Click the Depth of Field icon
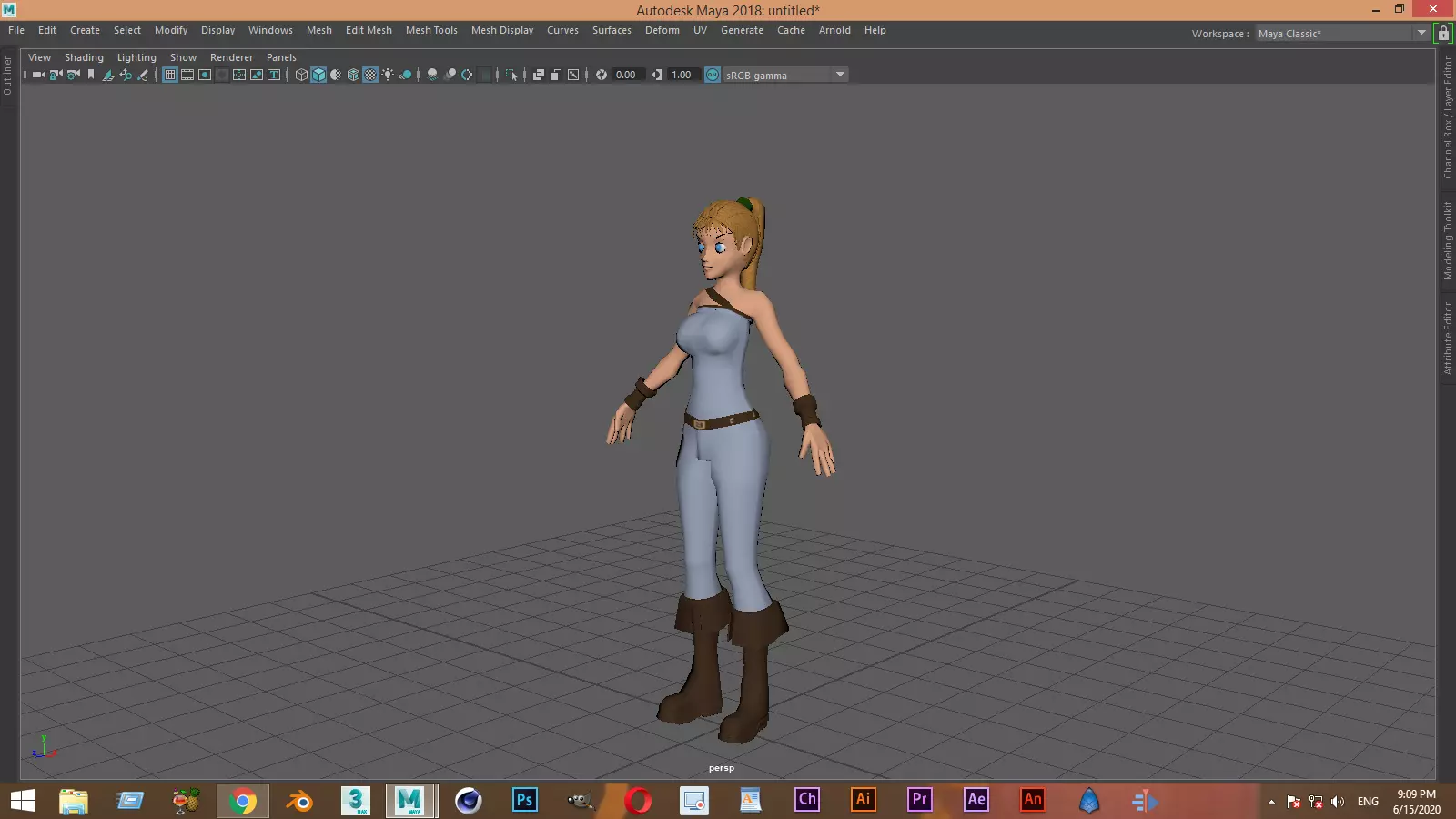 484,75
